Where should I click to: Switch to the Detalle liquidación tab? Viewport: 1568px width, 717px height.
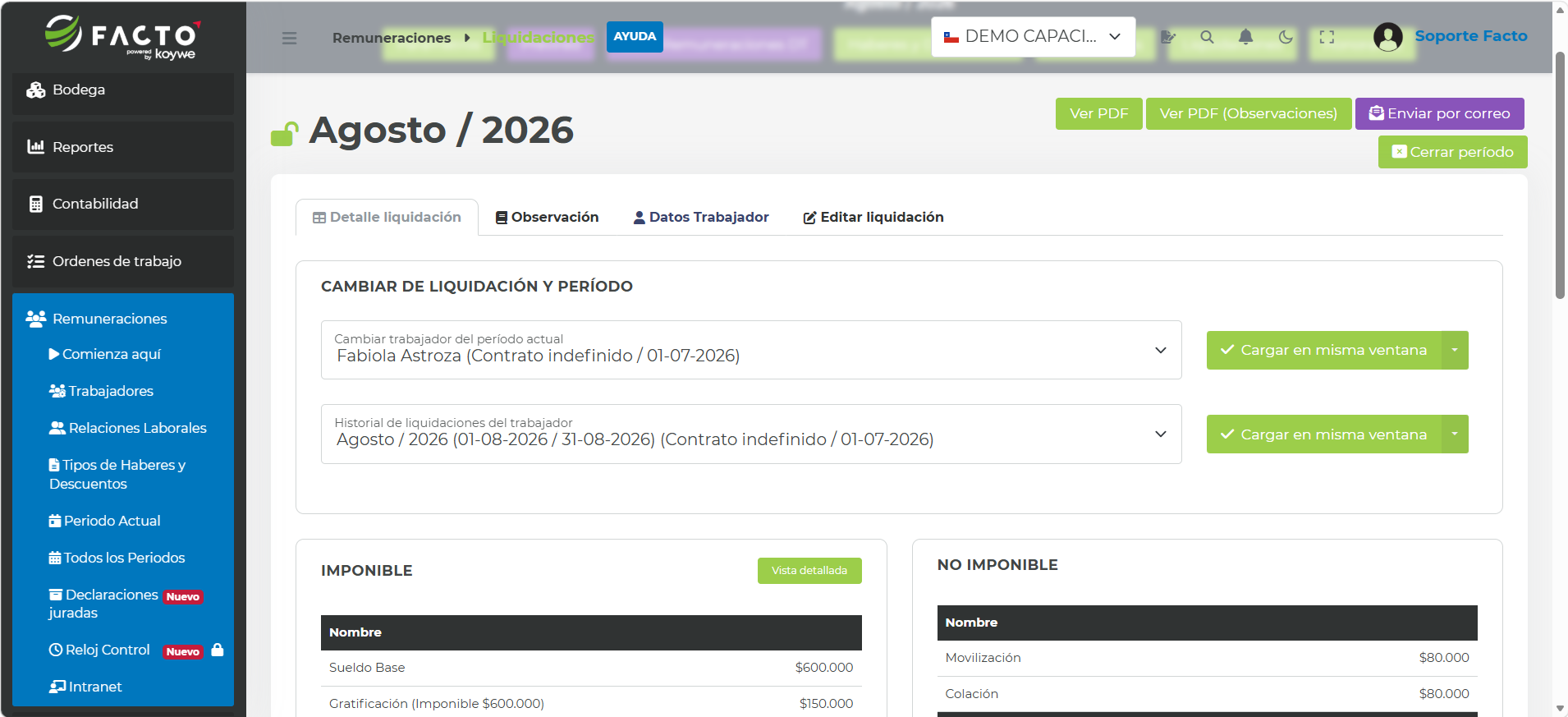click(x=387, y=217)
